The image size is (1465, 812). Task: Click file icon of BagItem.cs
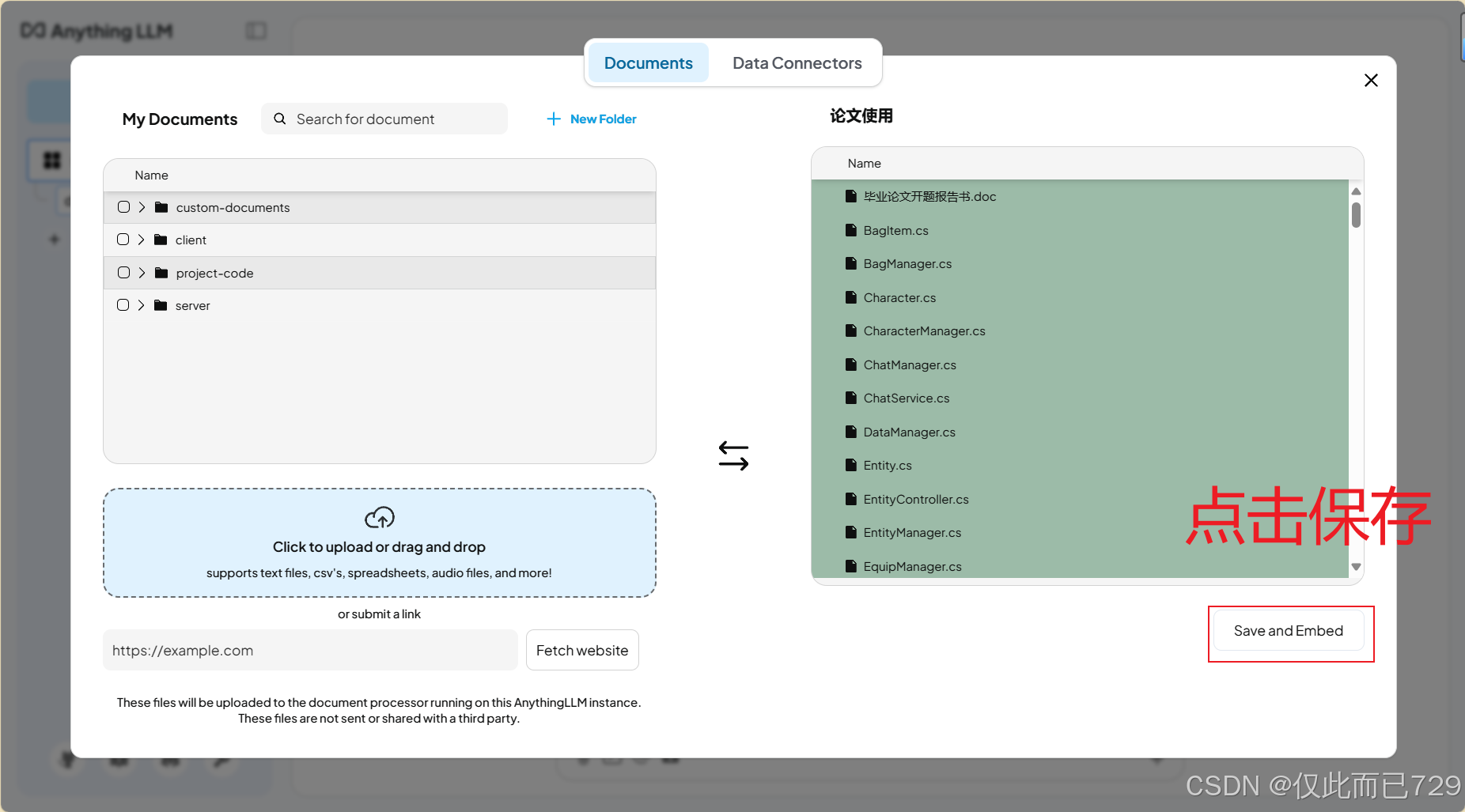point(851,230)
